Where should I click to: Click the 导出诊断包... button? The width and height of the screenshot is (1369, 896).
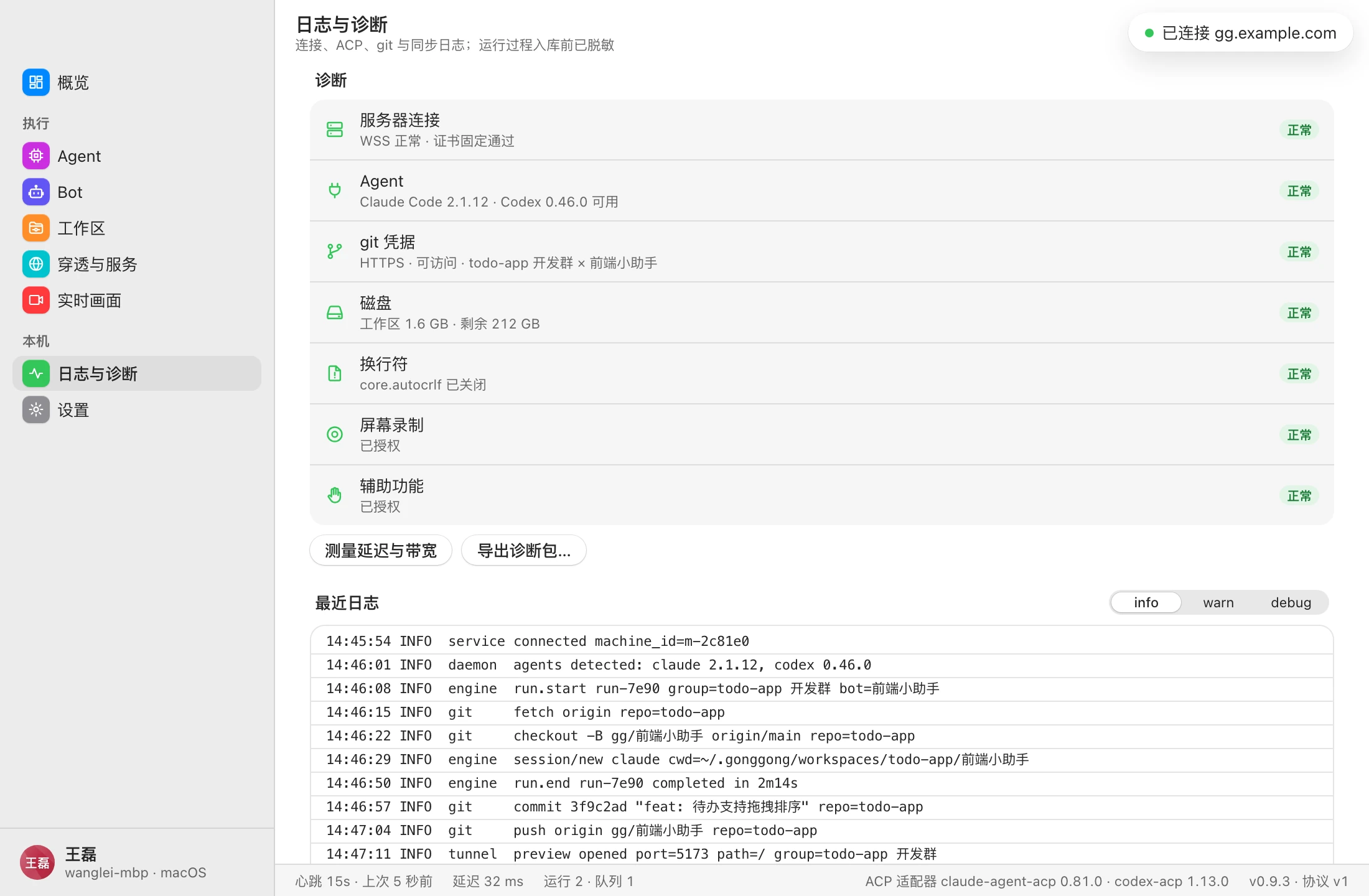523,550
